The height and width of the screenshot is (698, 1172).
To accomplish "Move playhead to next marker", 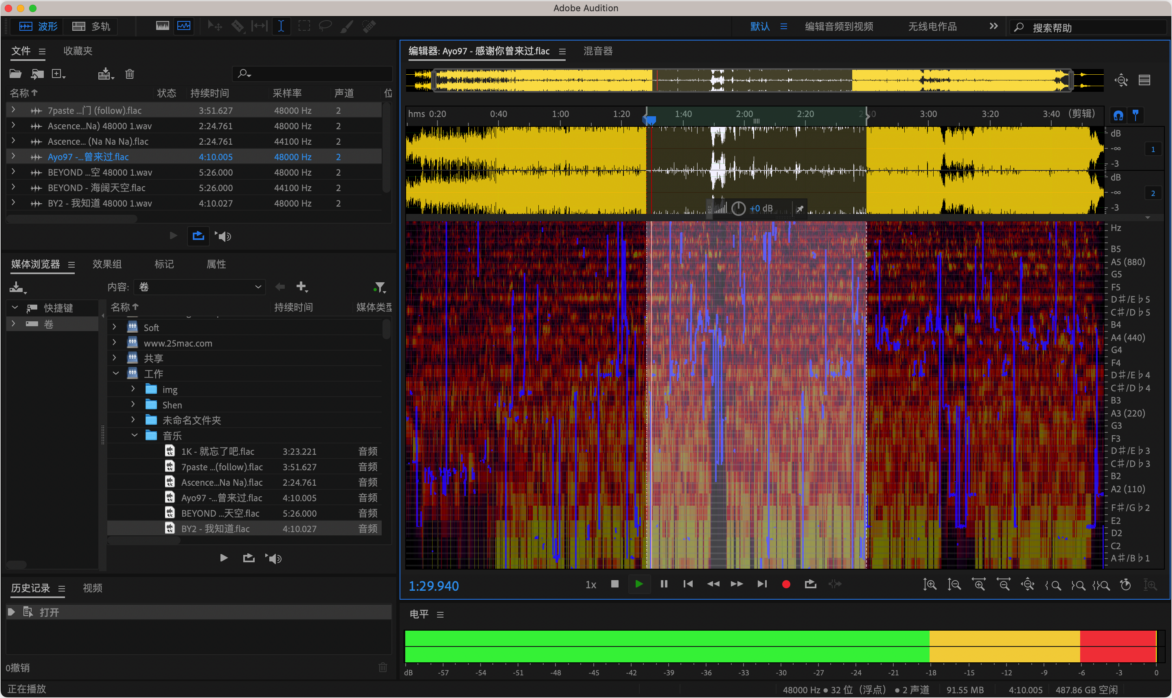I will click(x=762, y=584).
